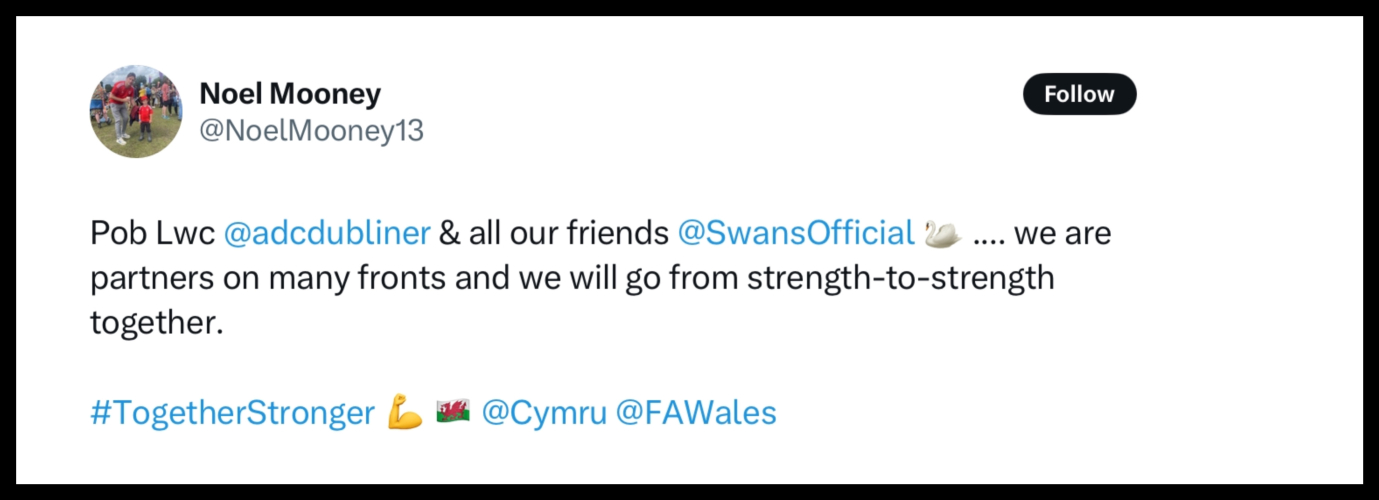Click the words "Pob Lwc"

(x=153, y=233)
